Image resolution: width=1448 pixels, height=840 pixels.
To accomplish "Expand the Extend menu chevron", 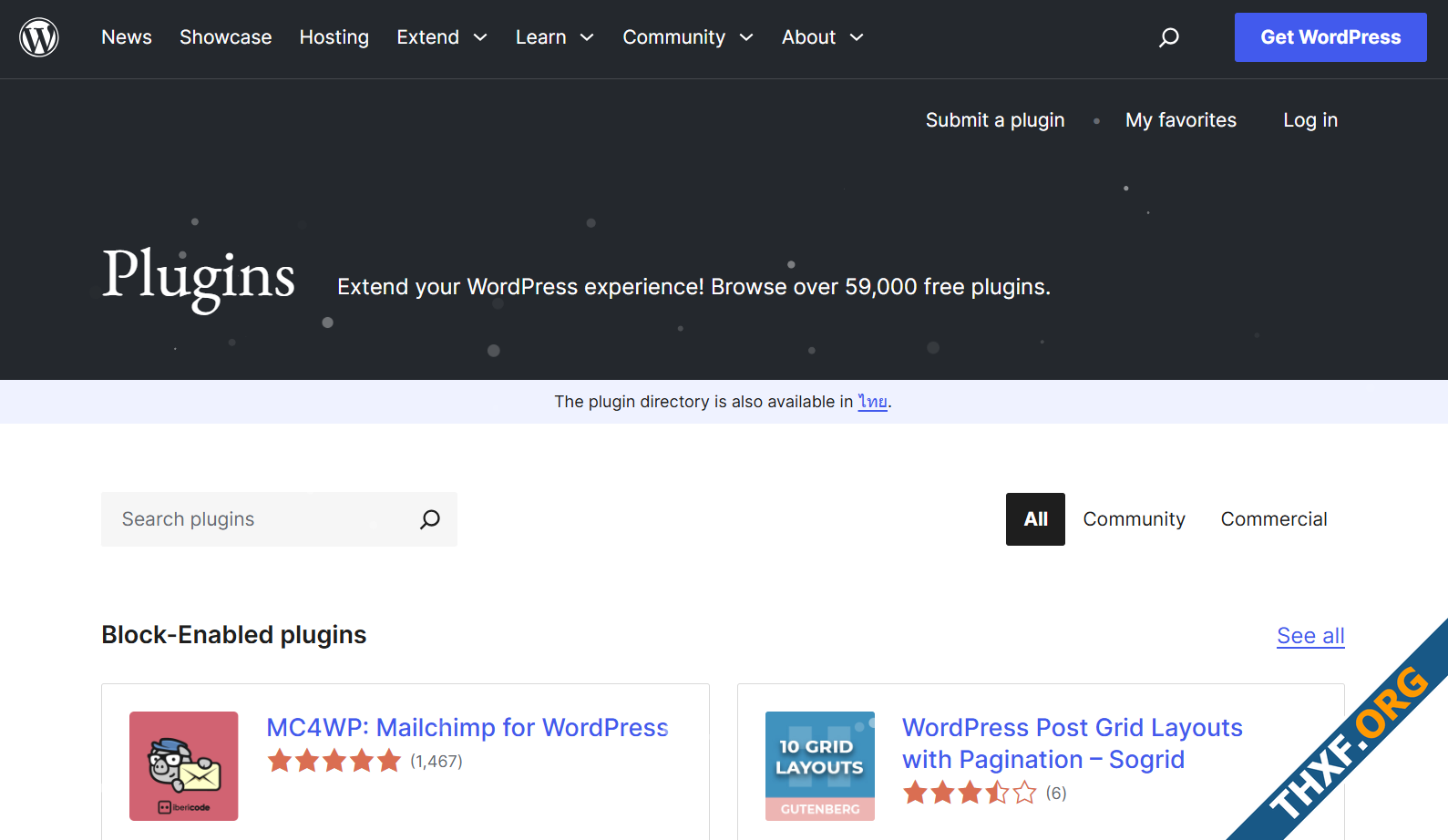I will [480, 37].
